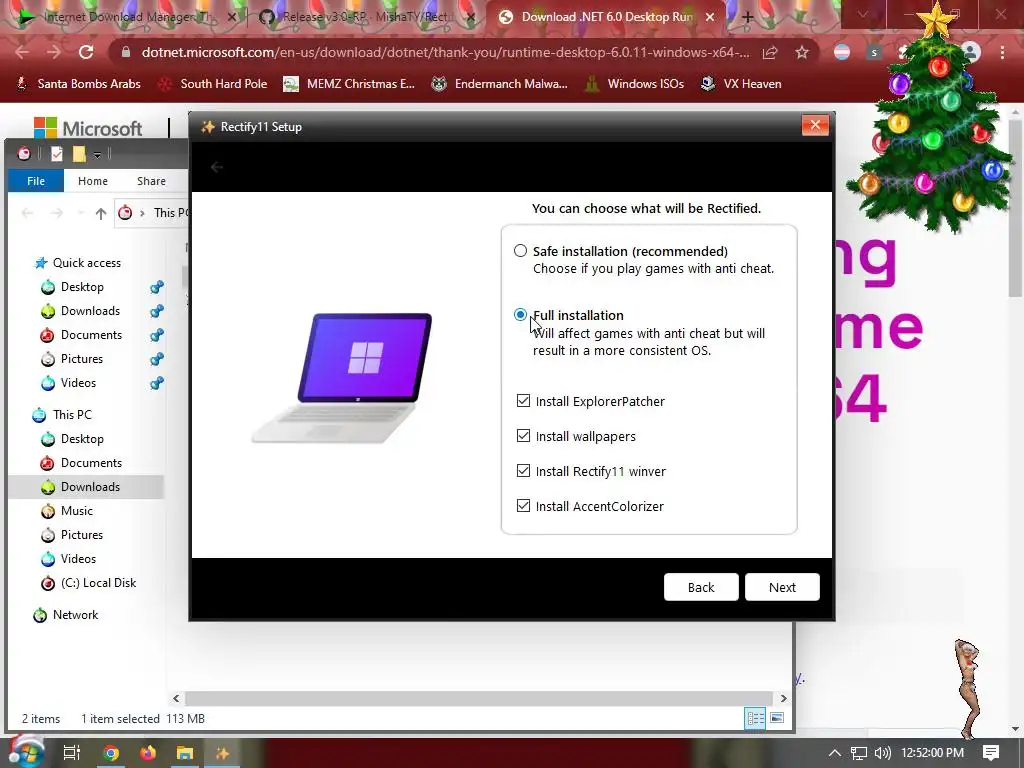Viewport: 1024px width, 768px height.
Task: Click the volume icon in system tray
Action: tap(882, 753)
